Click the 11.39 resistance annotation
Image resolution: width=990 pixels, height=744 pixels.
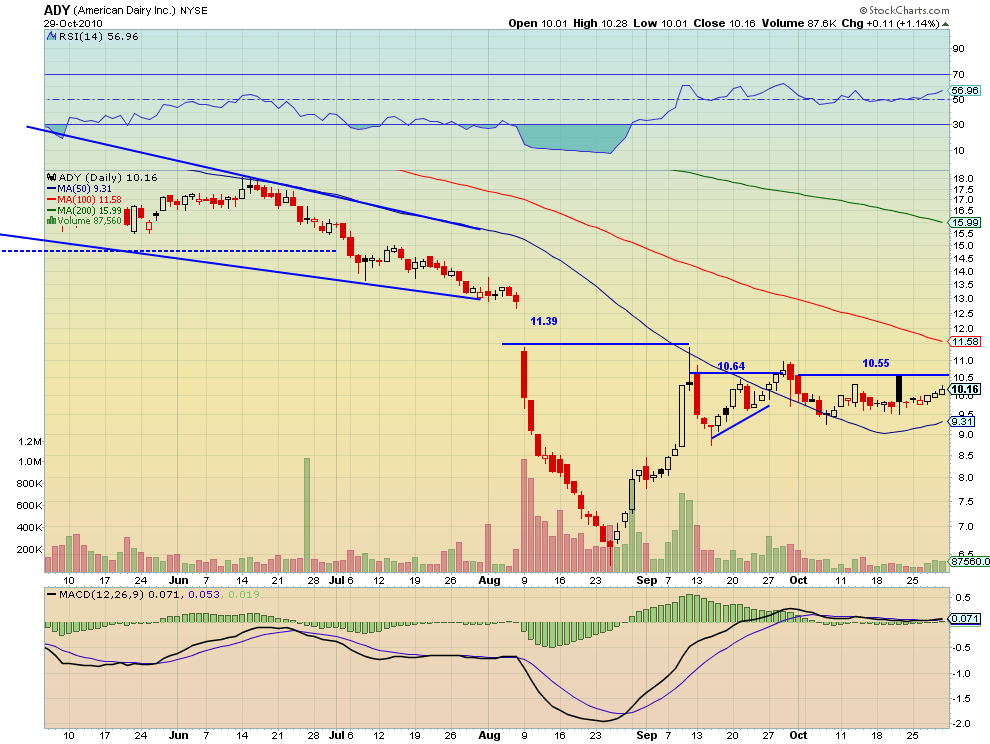[544, 321]
